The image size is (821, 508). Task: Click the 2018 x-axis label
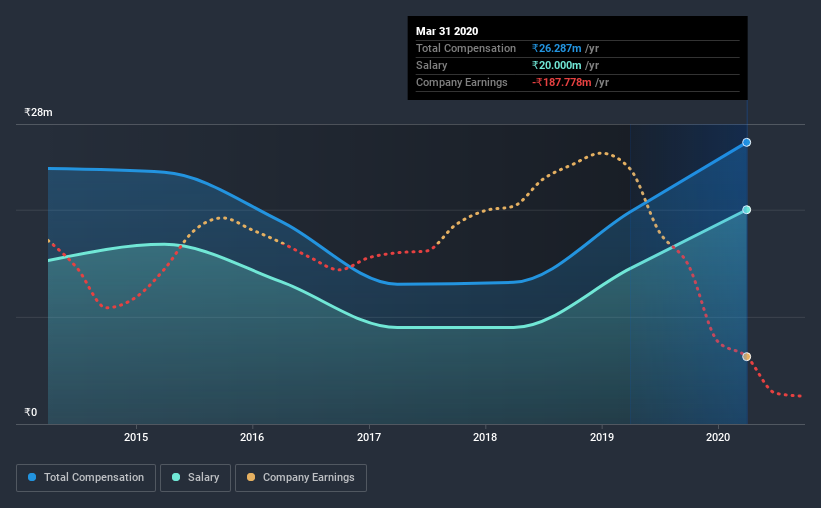click(485, 437)
